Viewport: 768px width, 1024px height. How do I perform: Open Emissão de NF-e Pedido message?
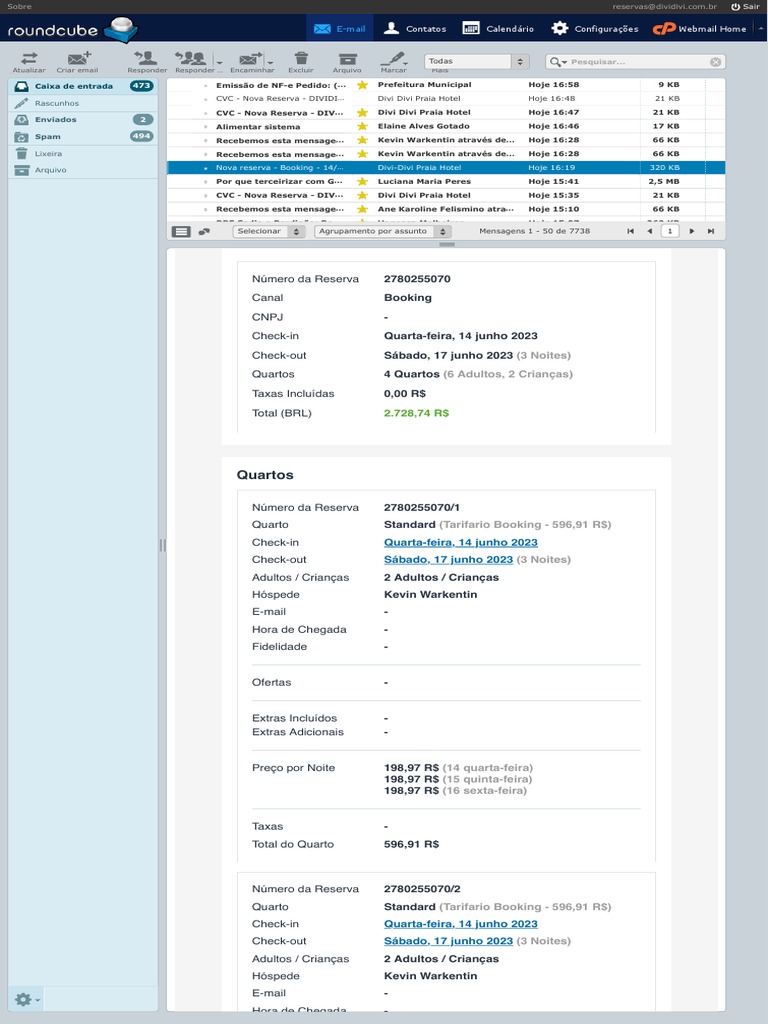pyautogui.click(x=446, y=85)
